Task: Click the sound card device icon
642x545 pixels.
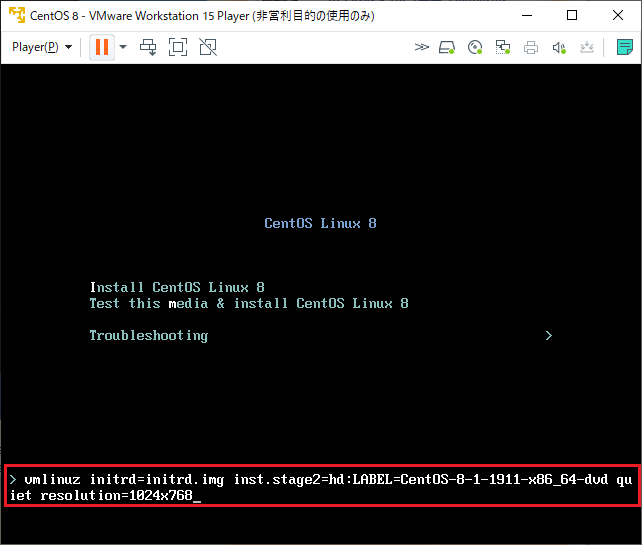Action: (559, 47)
